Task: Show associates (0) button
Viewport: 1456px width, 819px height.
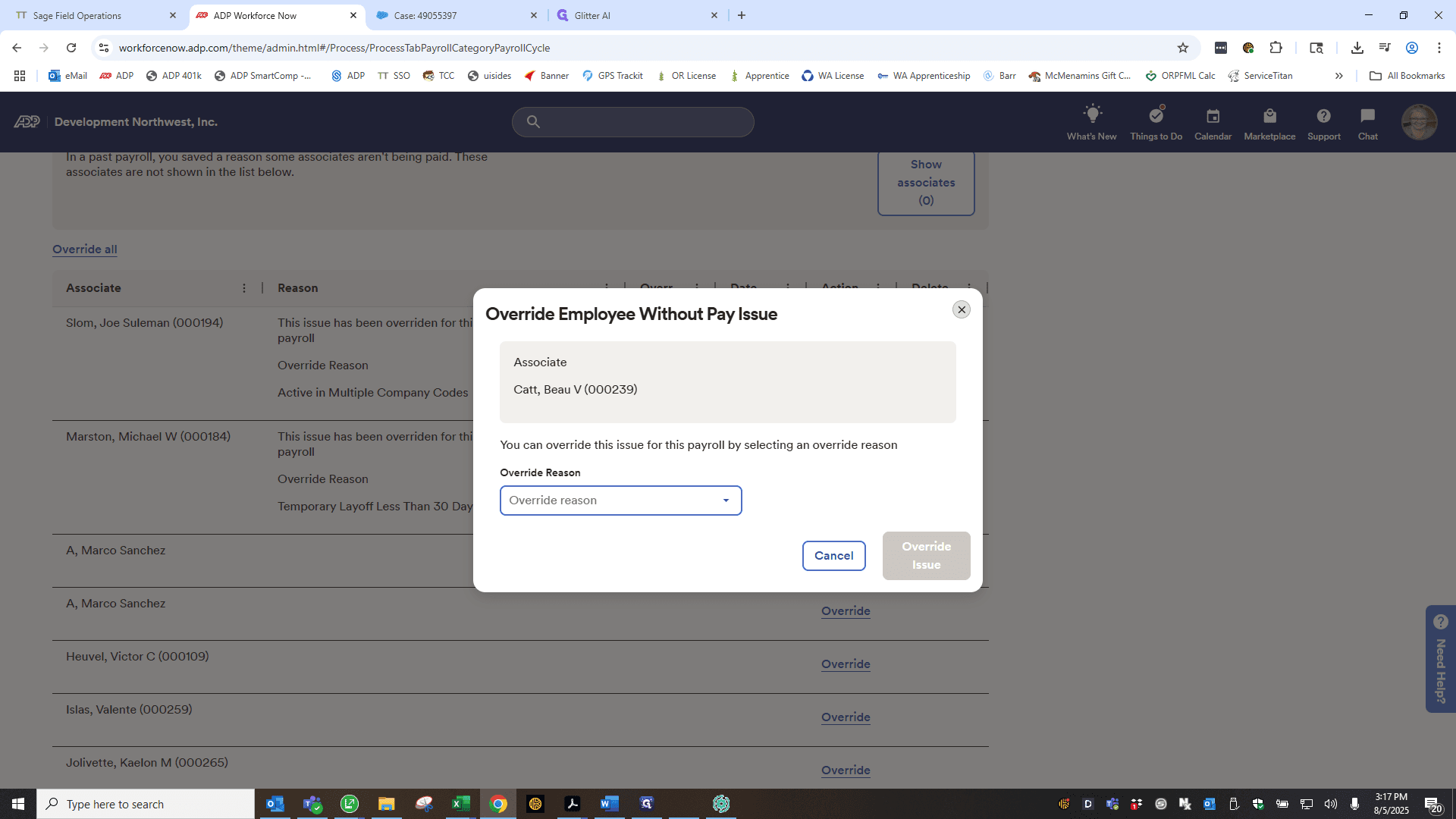Action: [x=926, y=183]
